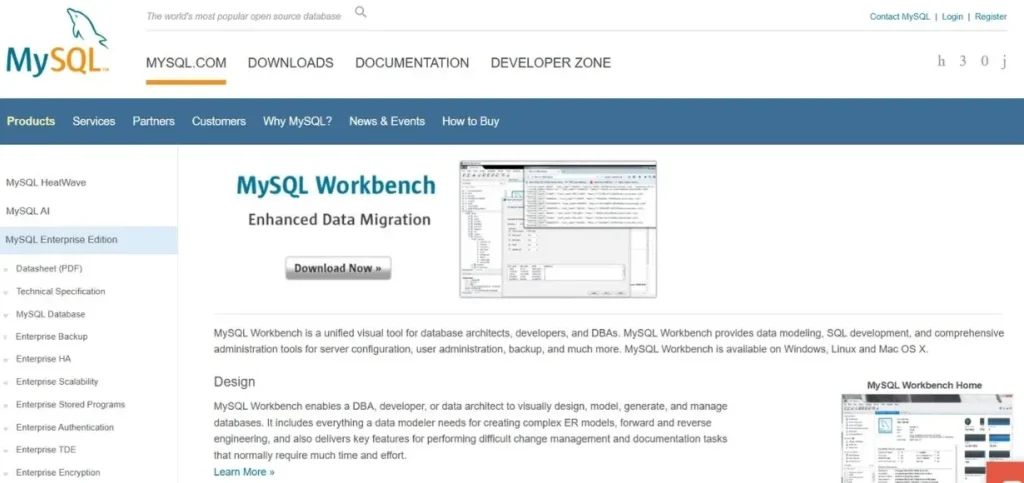This screenshot has height=483, width=1024.
Task: Open the Enterprise Scalability sidebar link
Action: pos(57,382)
